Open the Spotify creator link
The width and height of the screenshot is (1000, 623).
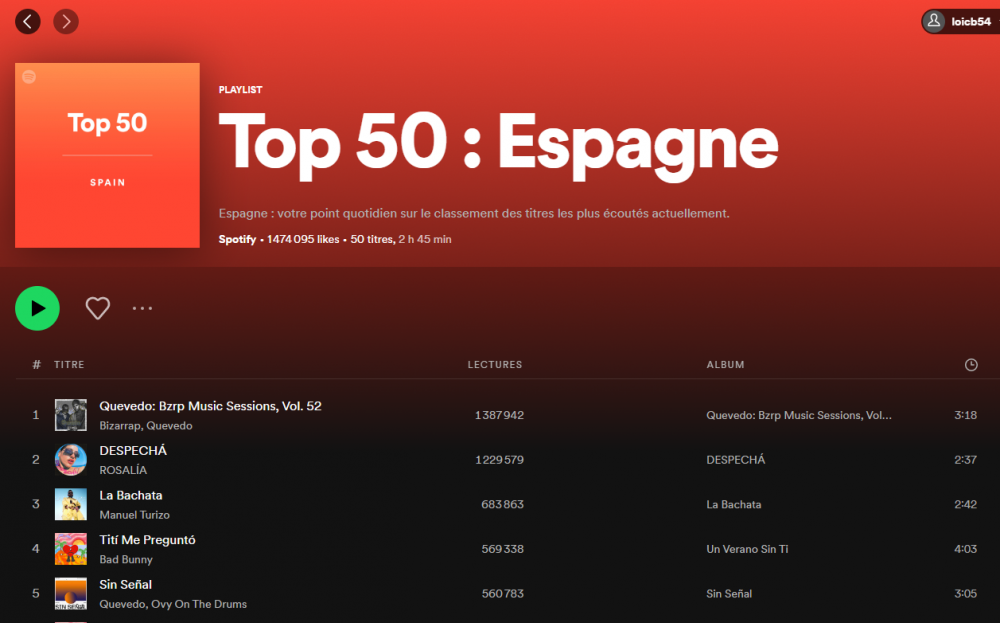[237, 239]
